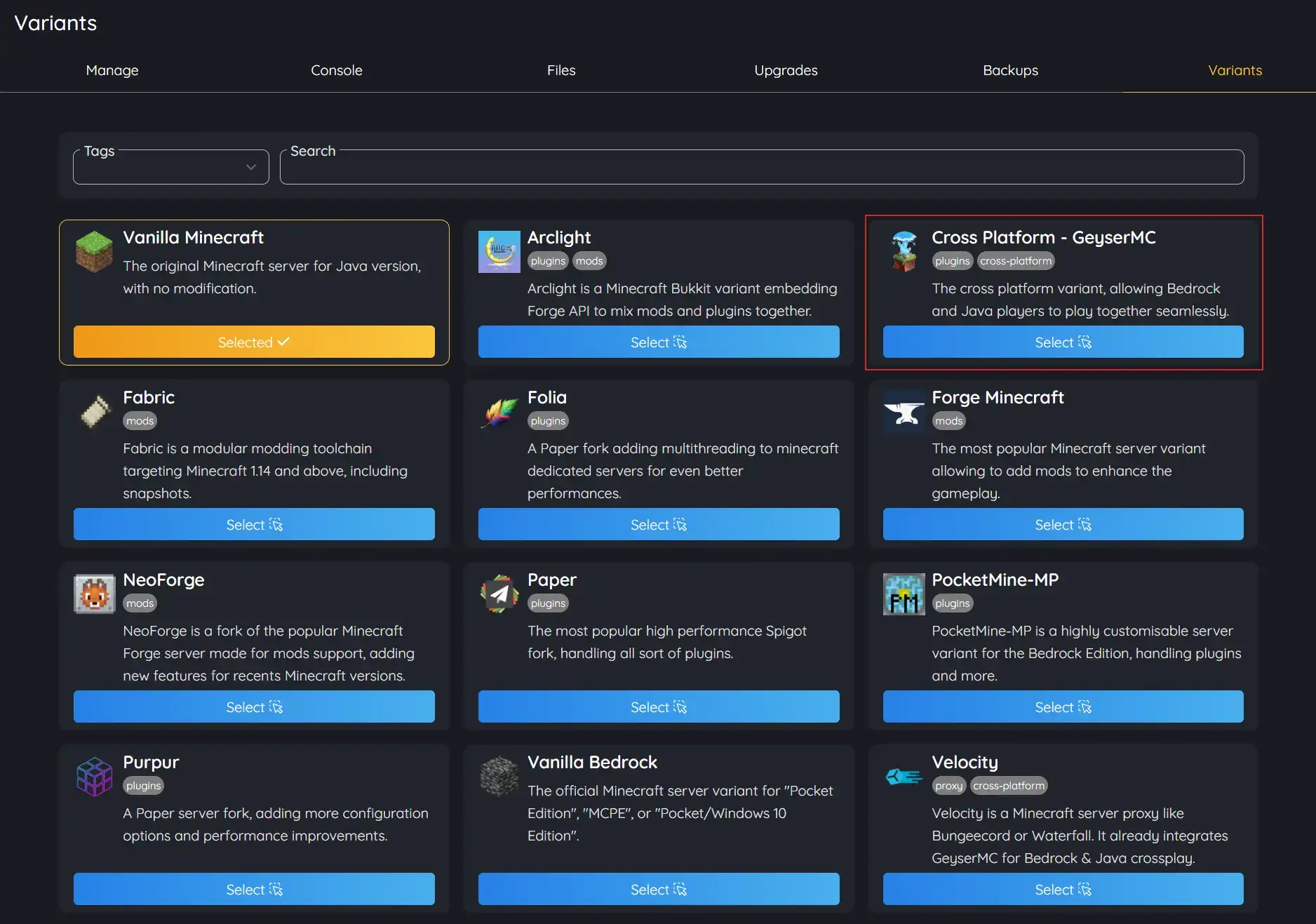The image size is (1316, 924).
Task: Click the Fabric variant icon
Action: coord(94,411)
